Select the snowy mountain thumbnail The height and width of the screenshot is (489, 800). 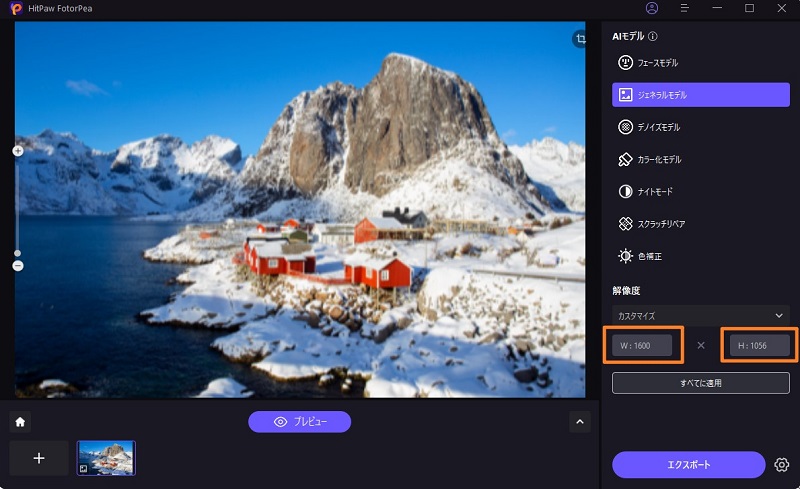pos(106,458)
